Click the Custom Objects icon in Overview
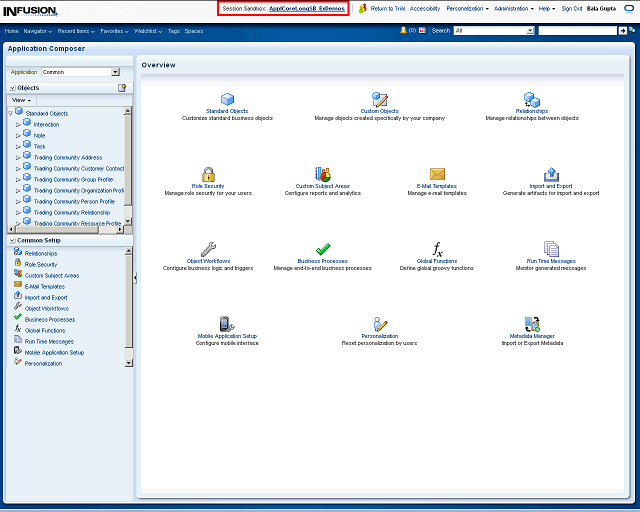The height and width of the screenshot is (512, 640). tap(379, 99)
